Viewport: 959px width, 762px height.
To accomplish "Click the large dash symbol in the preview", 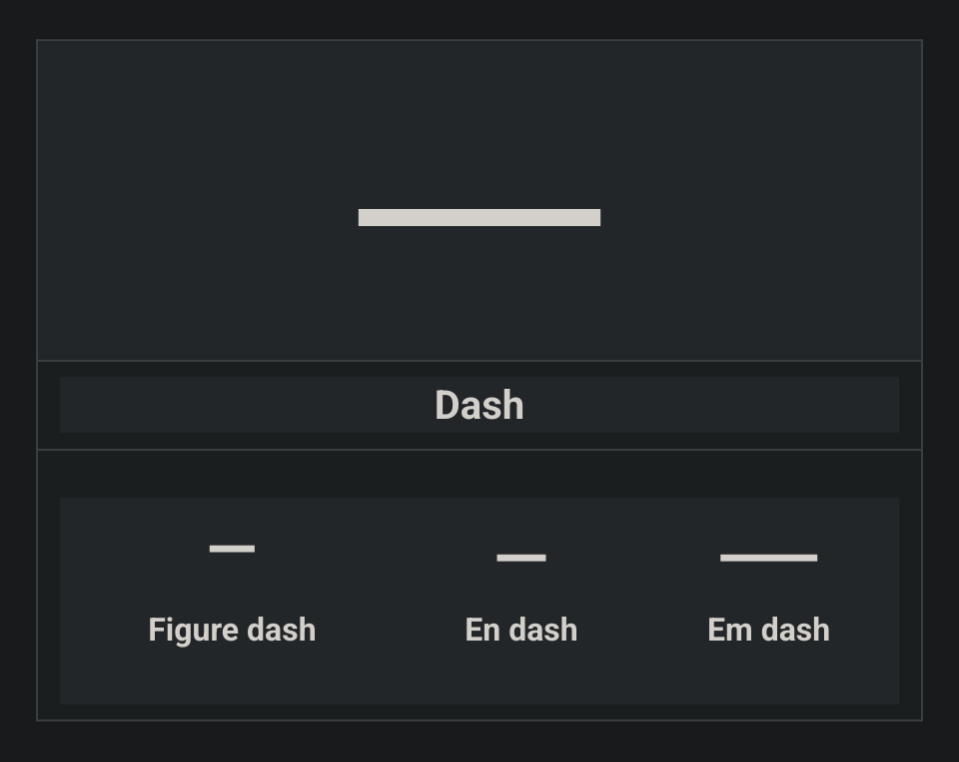I will click(479, 217).
